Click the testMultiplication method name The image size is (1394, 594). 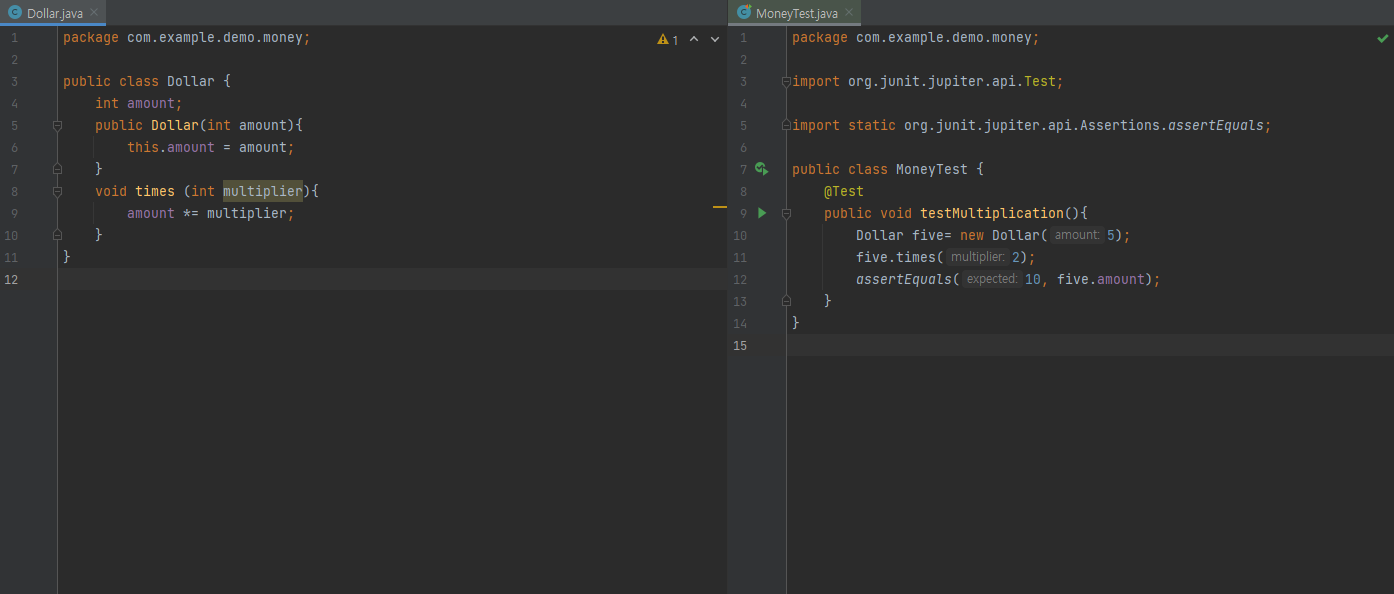click(992, 213)
